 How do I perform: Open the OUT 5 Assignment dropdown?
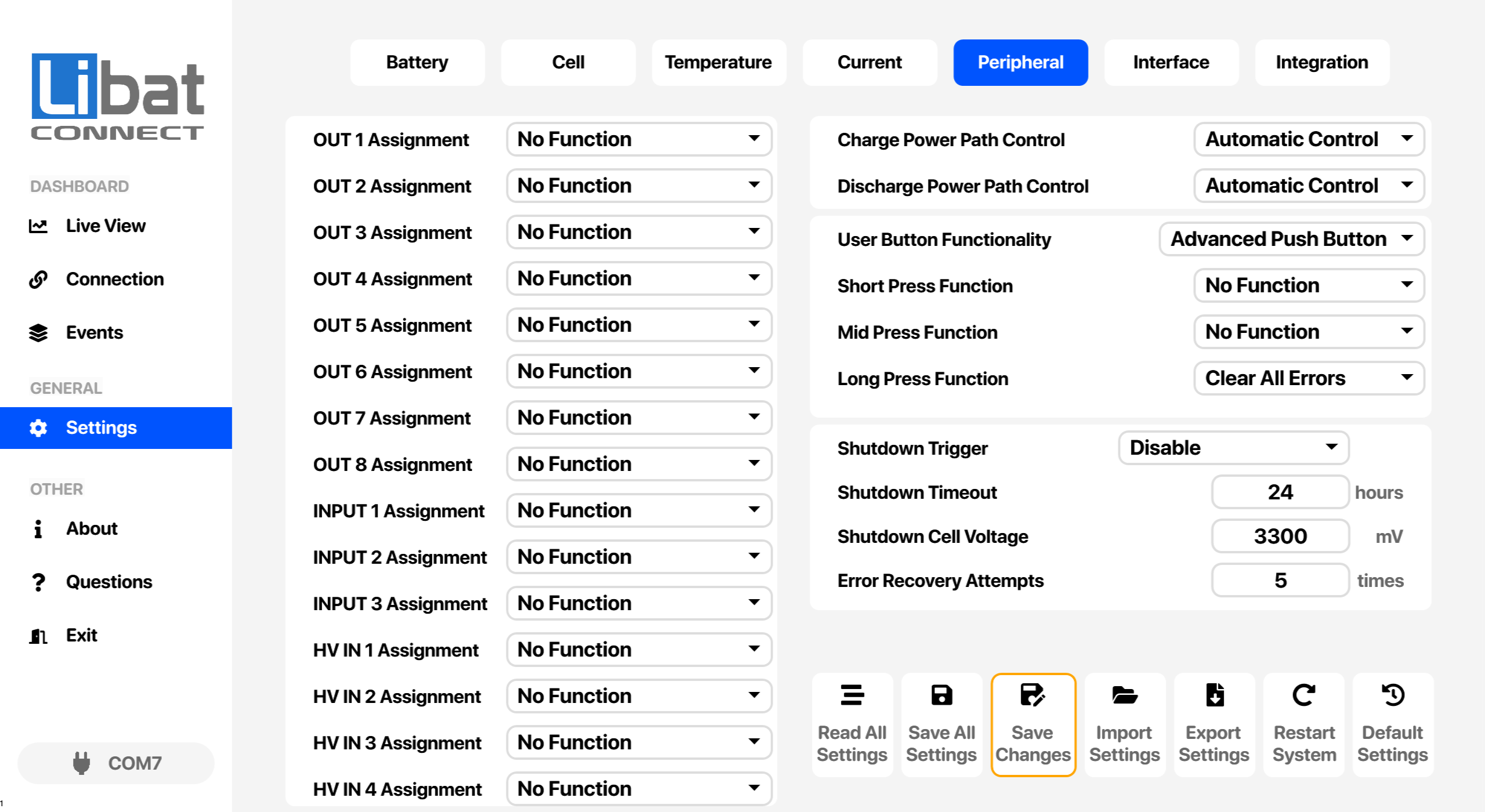(x=639, y=325)
